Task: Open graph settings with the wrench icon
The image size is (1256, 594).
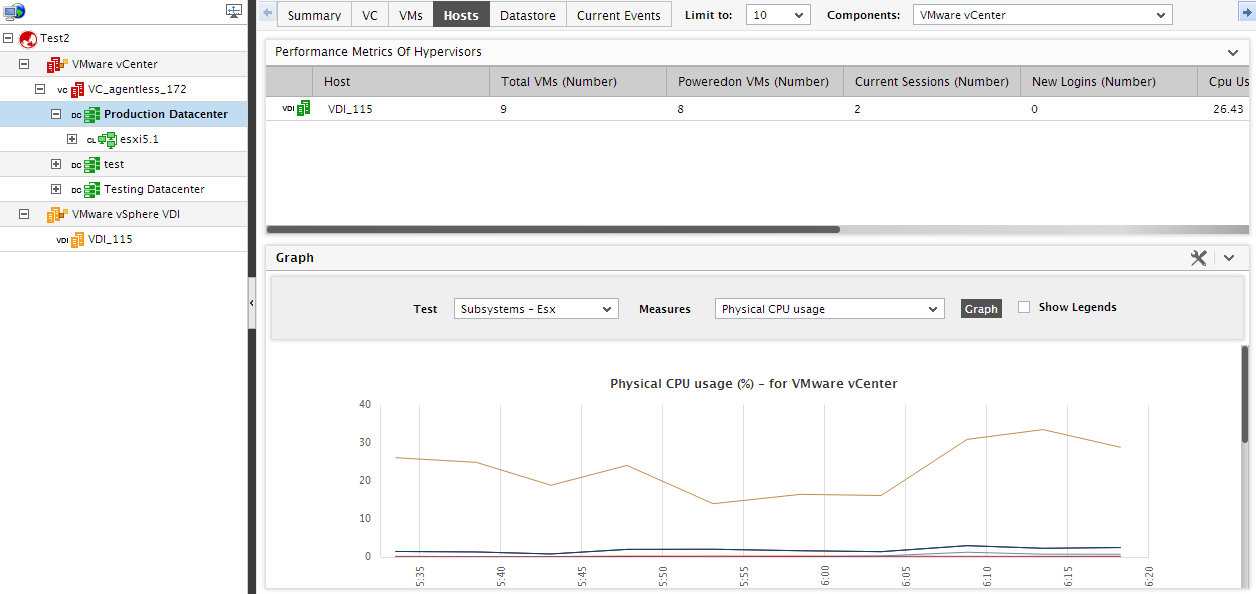Action: click(x=1199, y=258)
